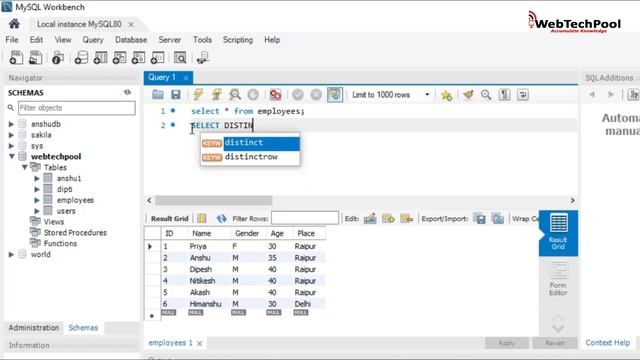Click the Revert button
This screenshot has width=640, height=360.
pos(555,343)
